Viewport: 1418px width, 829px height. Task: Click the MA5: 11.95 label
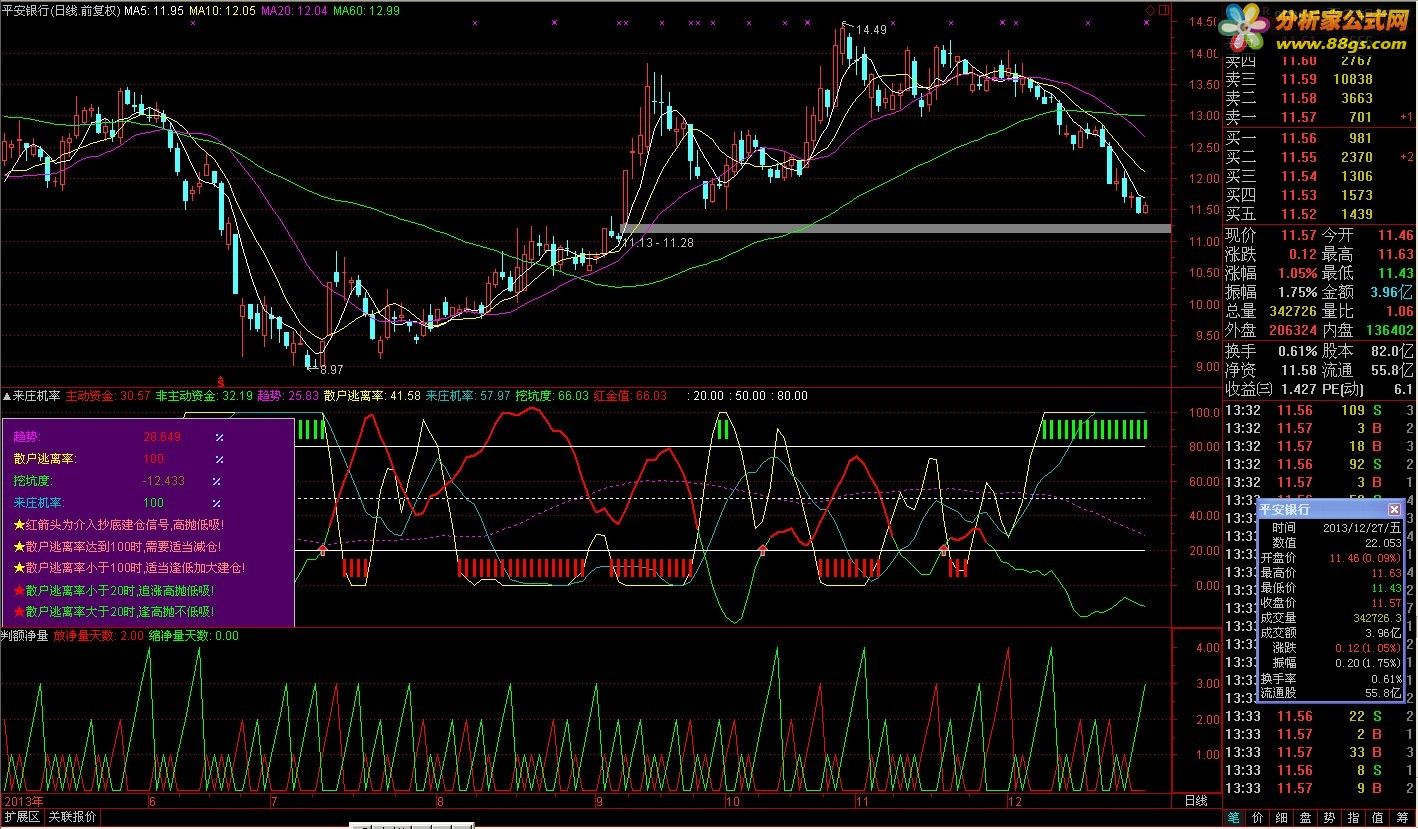click(x=154, y=10)
